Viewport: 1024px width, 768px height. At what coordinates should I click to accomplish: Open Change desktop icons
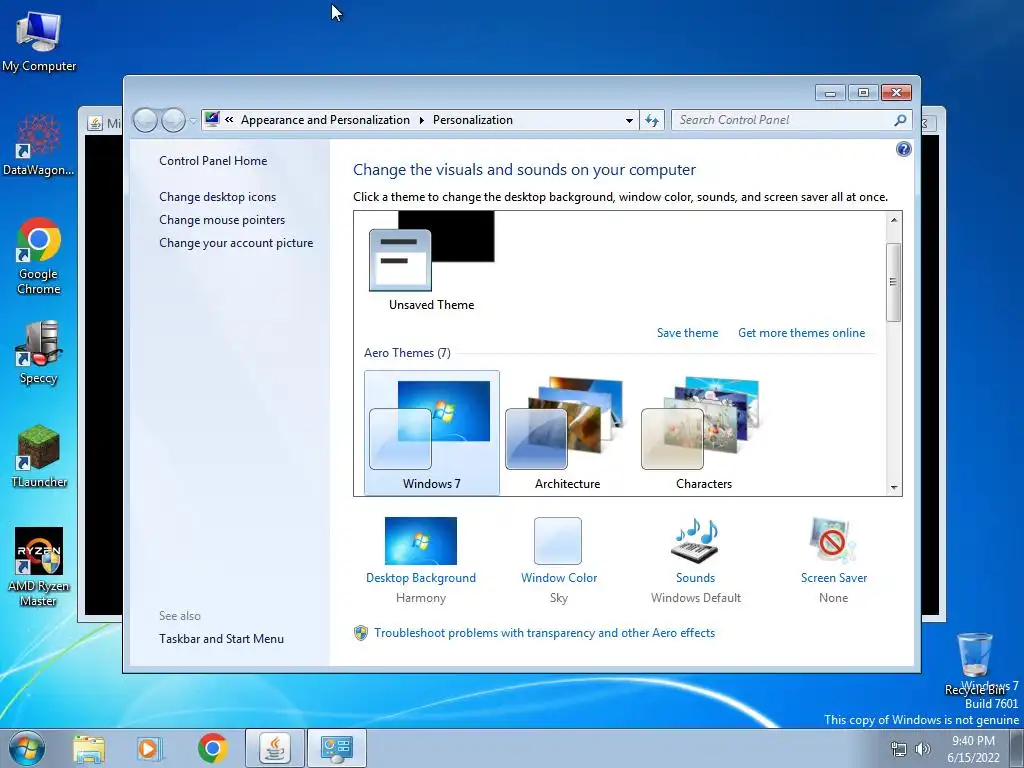[x=217, y=197]
